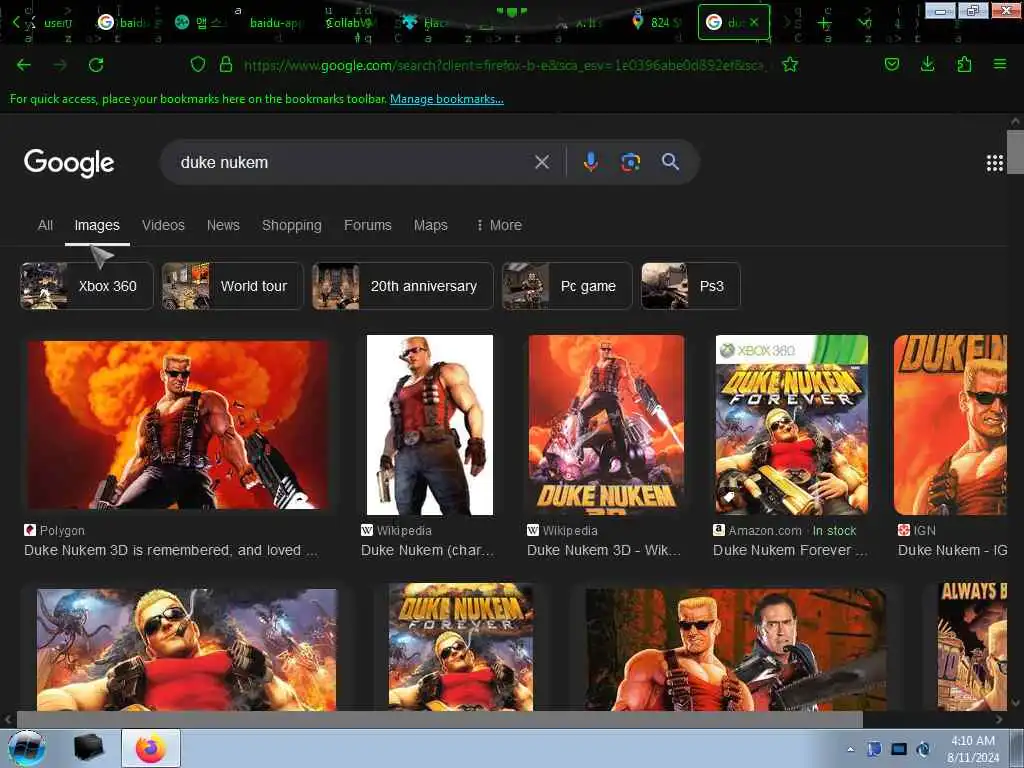This screenshot has width=1024, height=768.
Task: Open the black box taskbar app
Action: pyautogui.click(x=88, y=748)
